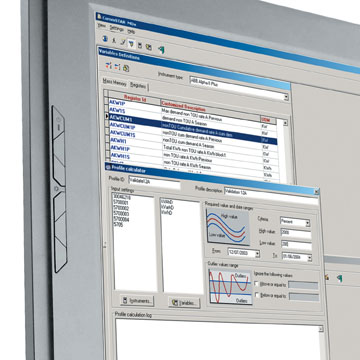Click the Instruments... button

pyautogui.click(x=137, y=301)
